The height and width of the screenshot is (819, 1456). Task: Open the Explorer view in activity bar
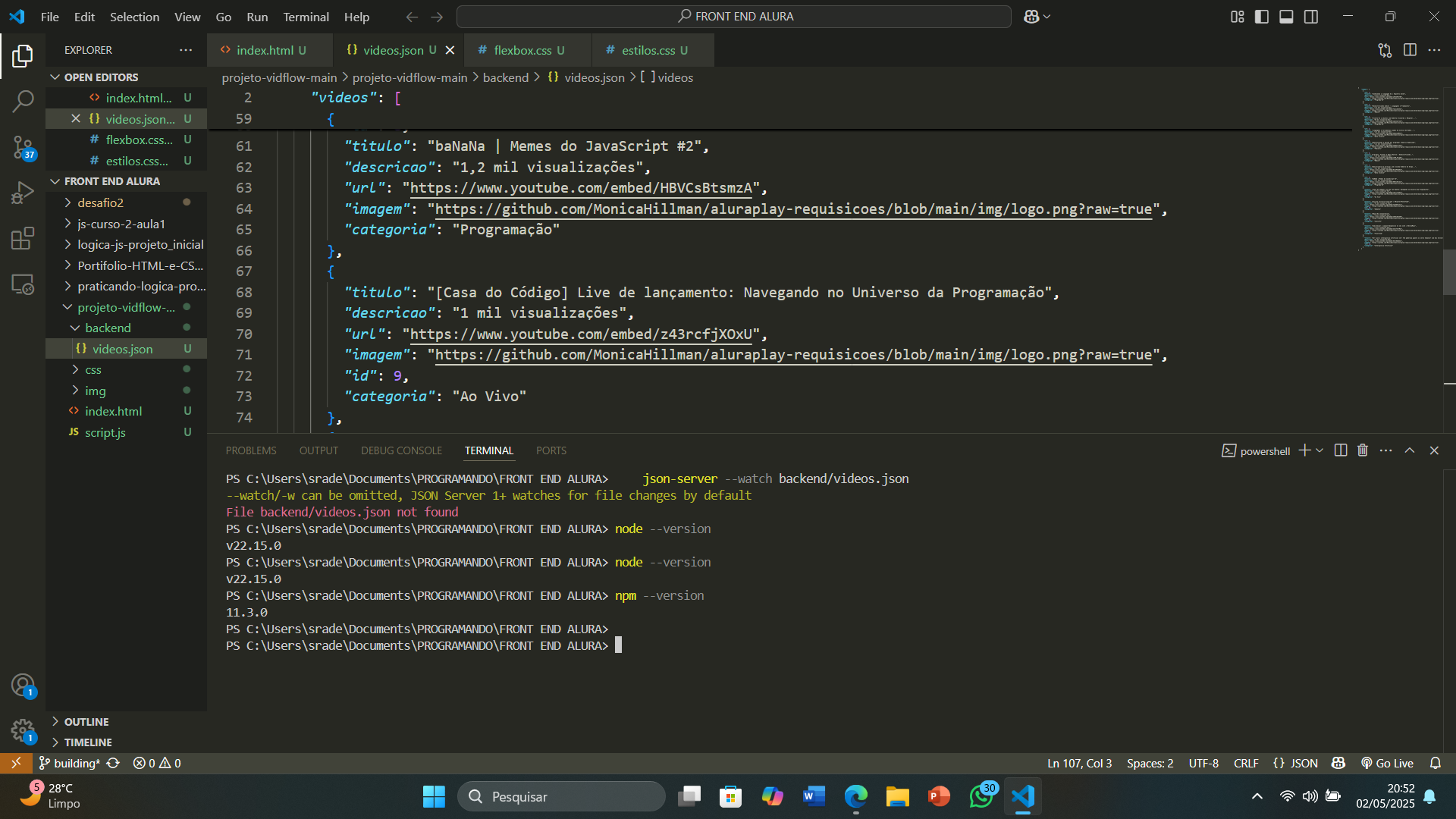[23, 55]
